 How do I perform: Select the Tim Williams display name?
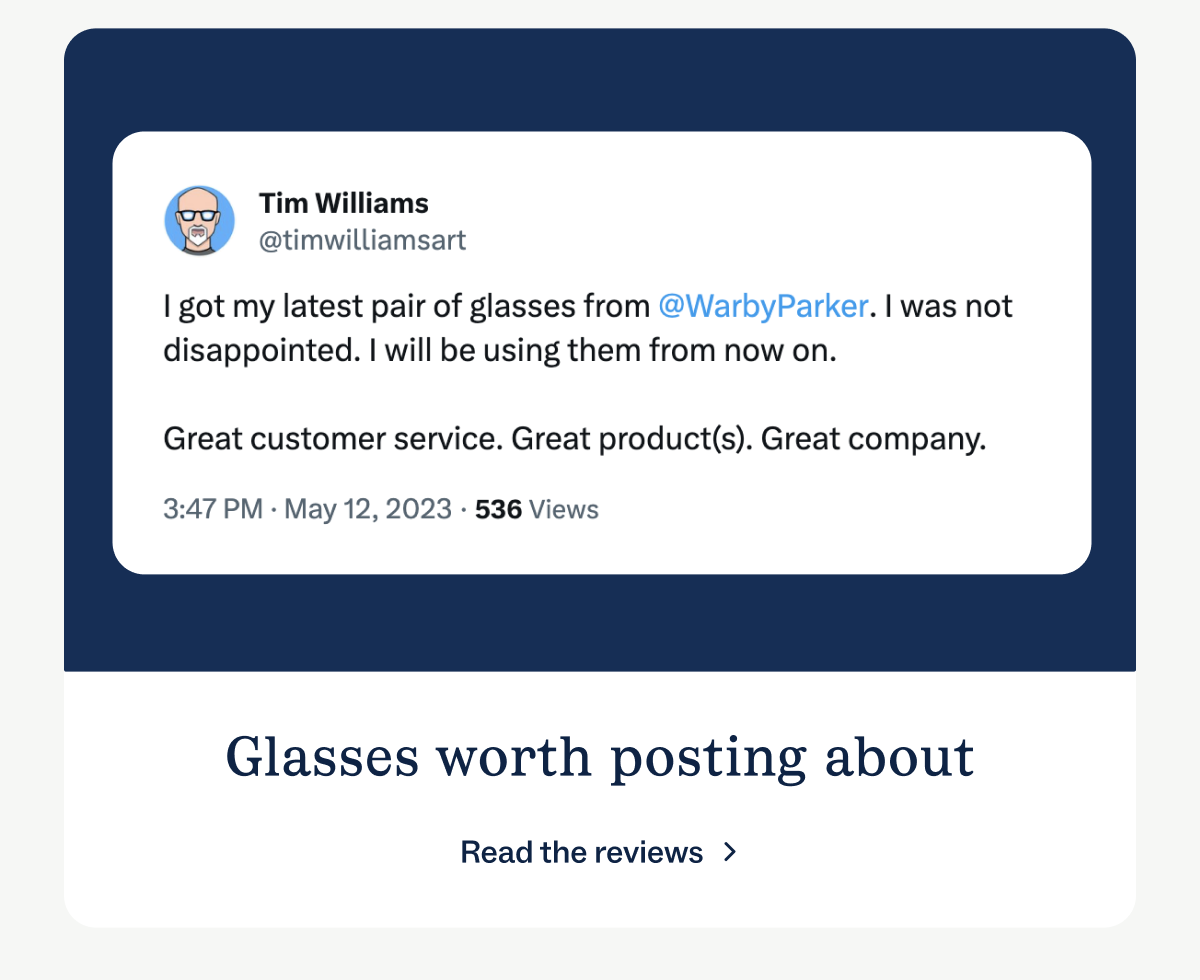click(344, 203)
